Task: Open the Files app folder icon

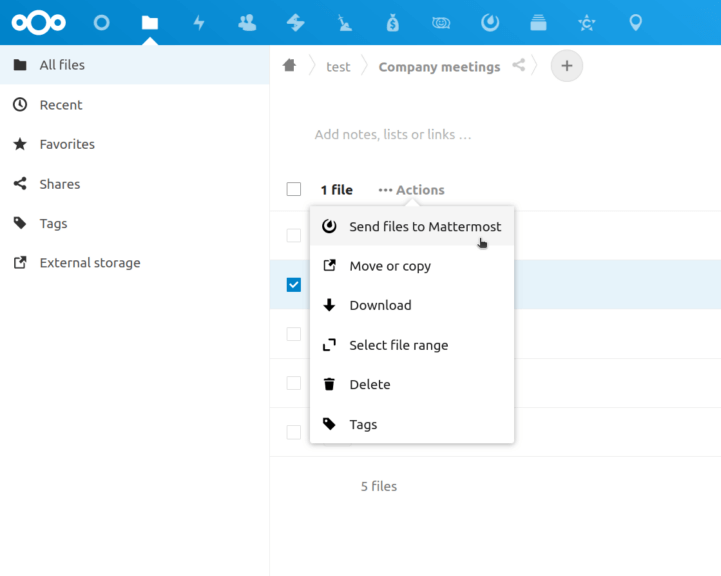Action: point(149,23)
